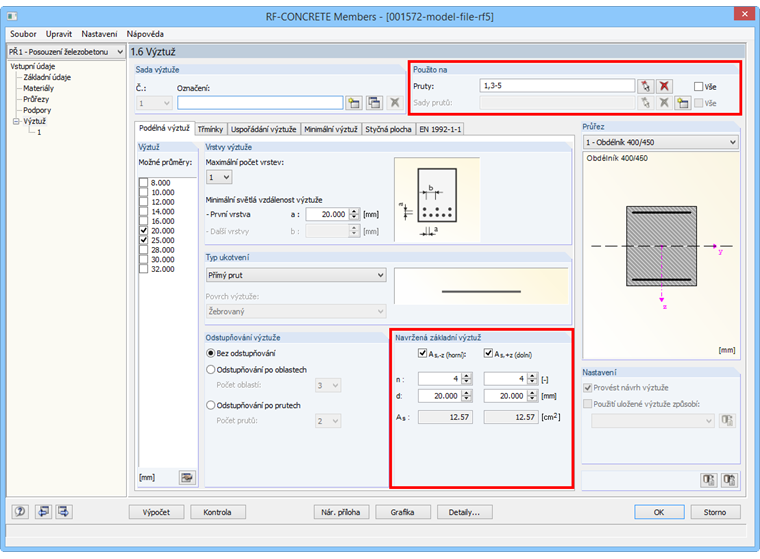This screenshot has height=559, width=760.
Task: Click První vrstva spacing field 20.000
Action: pos(327,214)
